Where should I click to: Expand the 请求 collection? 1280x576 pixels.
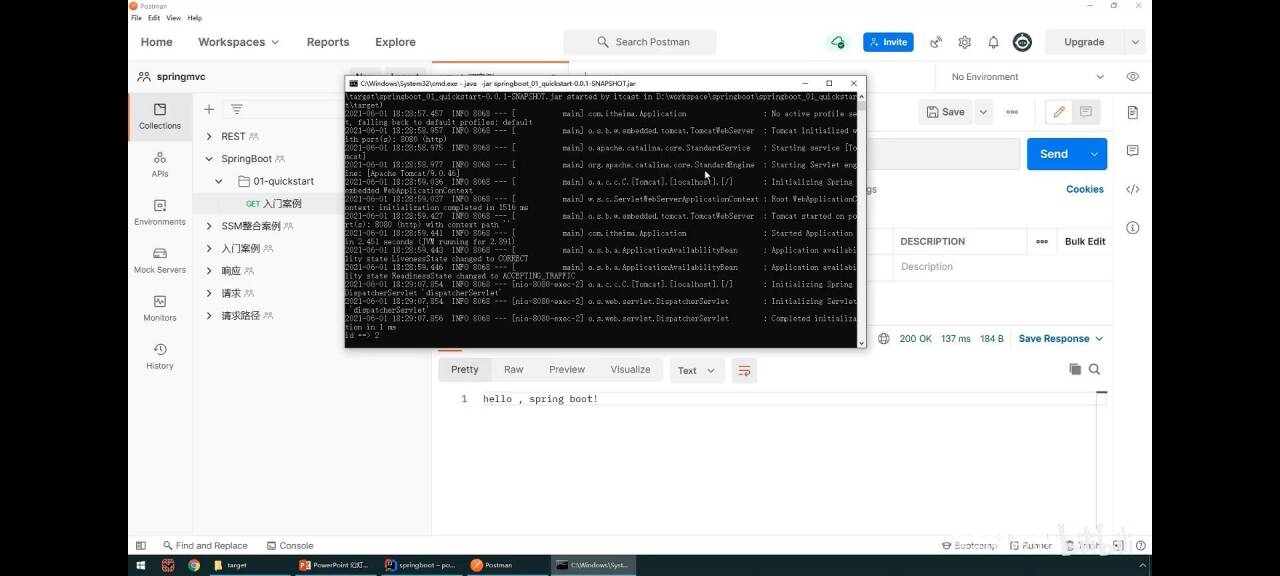point(209,293)
